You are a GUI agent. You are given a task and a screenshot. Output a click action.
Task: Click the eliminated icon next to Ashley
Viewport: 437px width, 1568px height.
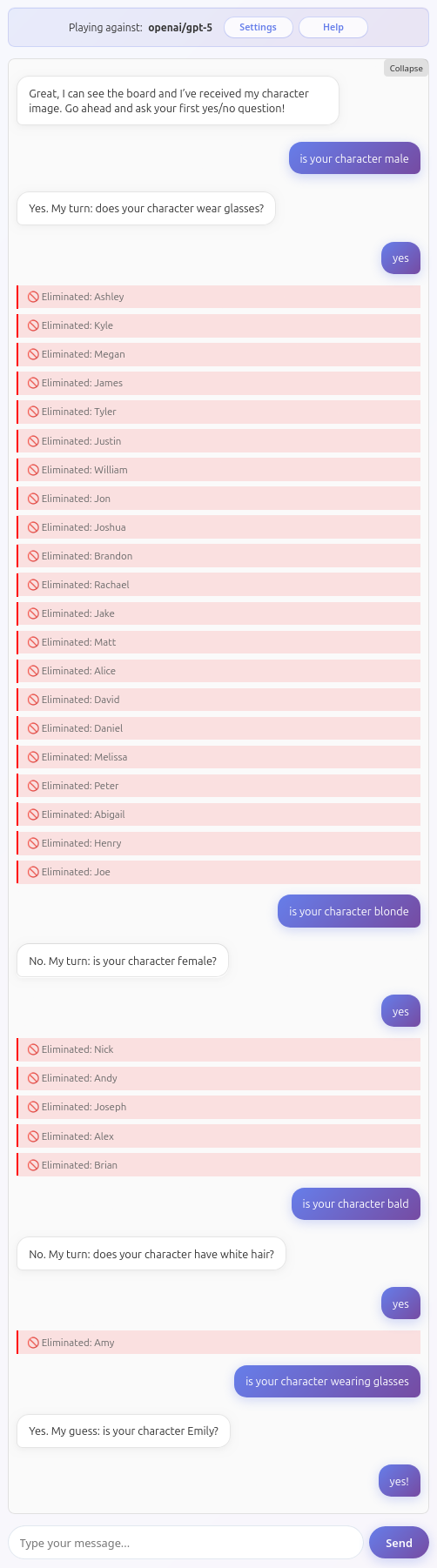(x=33, y=297)
